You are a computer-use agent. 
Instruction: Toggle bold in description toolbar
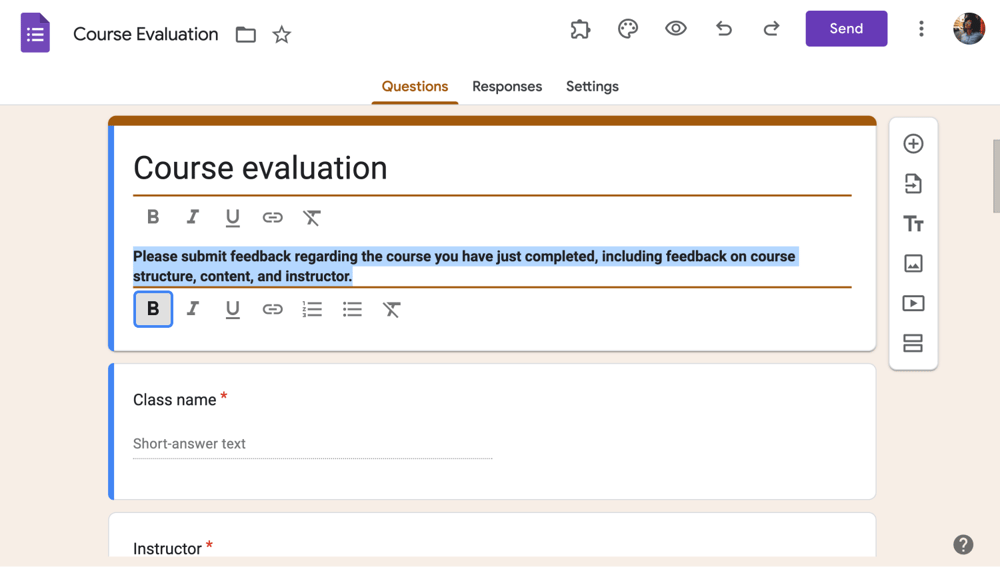[153, 309]
